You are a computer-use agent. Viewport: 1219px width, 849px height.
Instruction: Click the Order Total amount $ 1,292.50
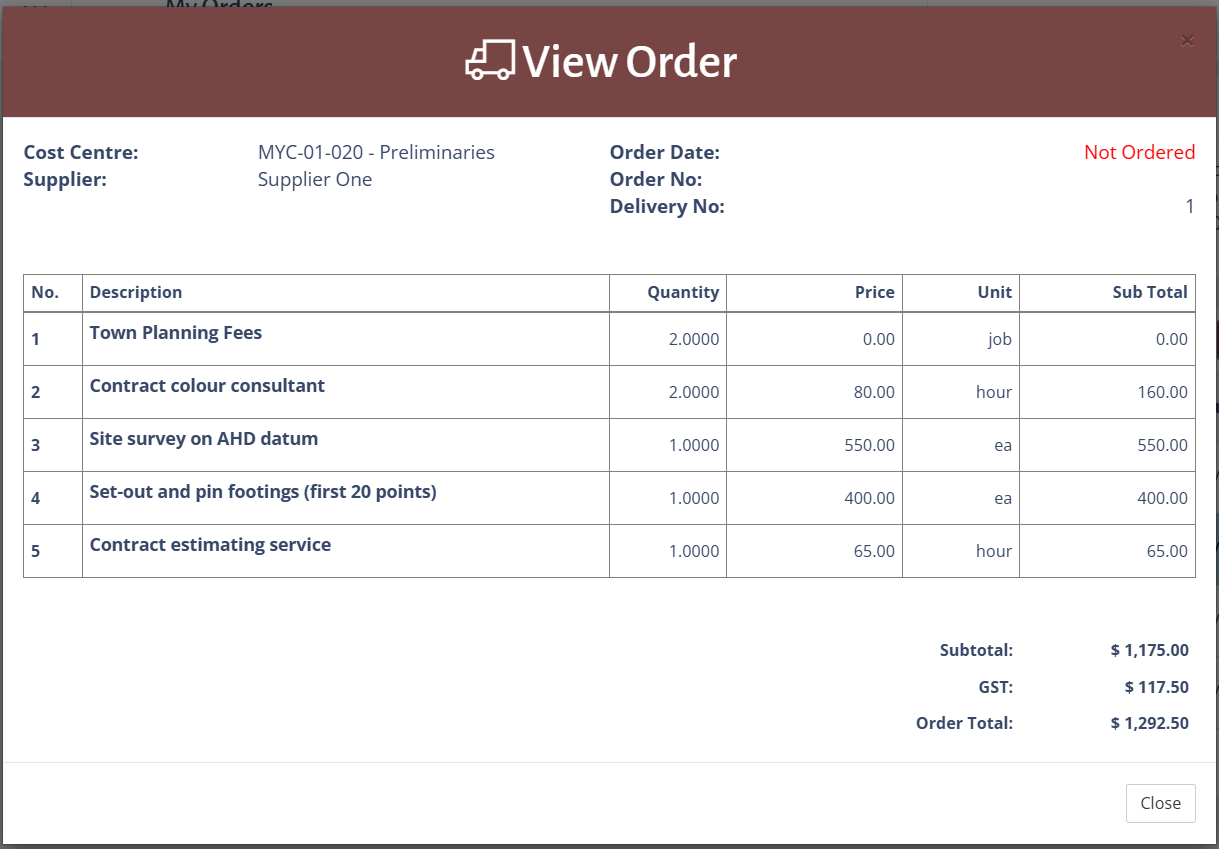tap(1149, 723)
